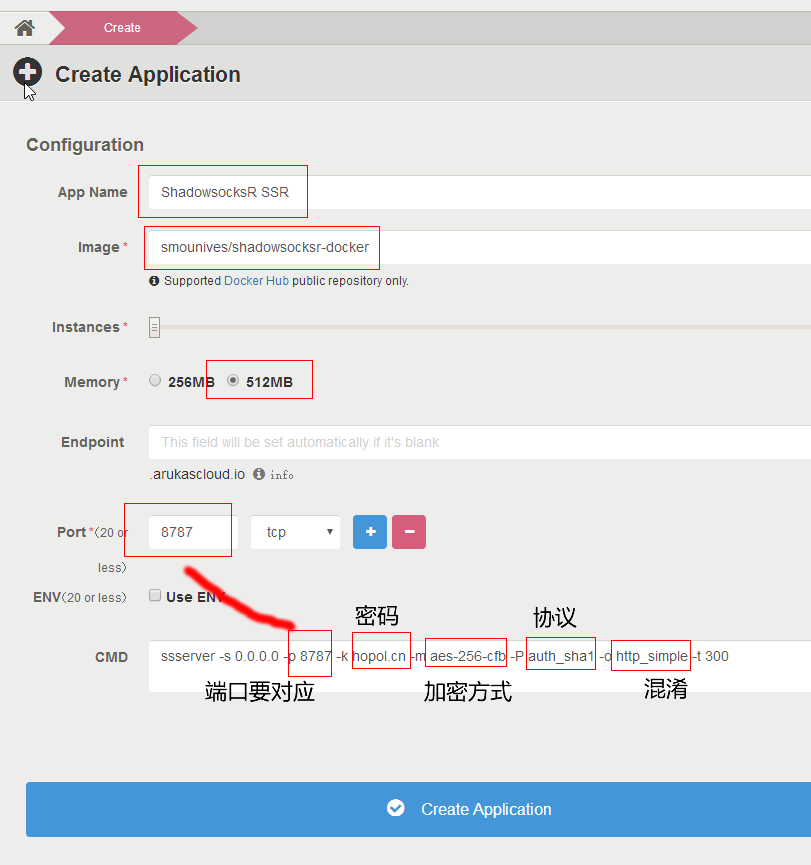Open the tcp protocol dropdown
The width and height of the screenshot is (811, 865).
point(295,532)
